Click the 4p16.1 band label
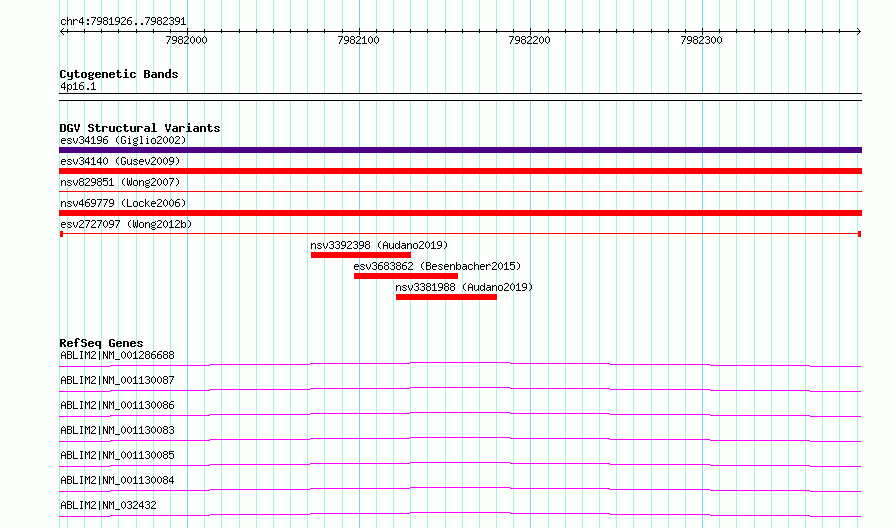The width and height of the screenshot is (890, 528). (78, 86)
